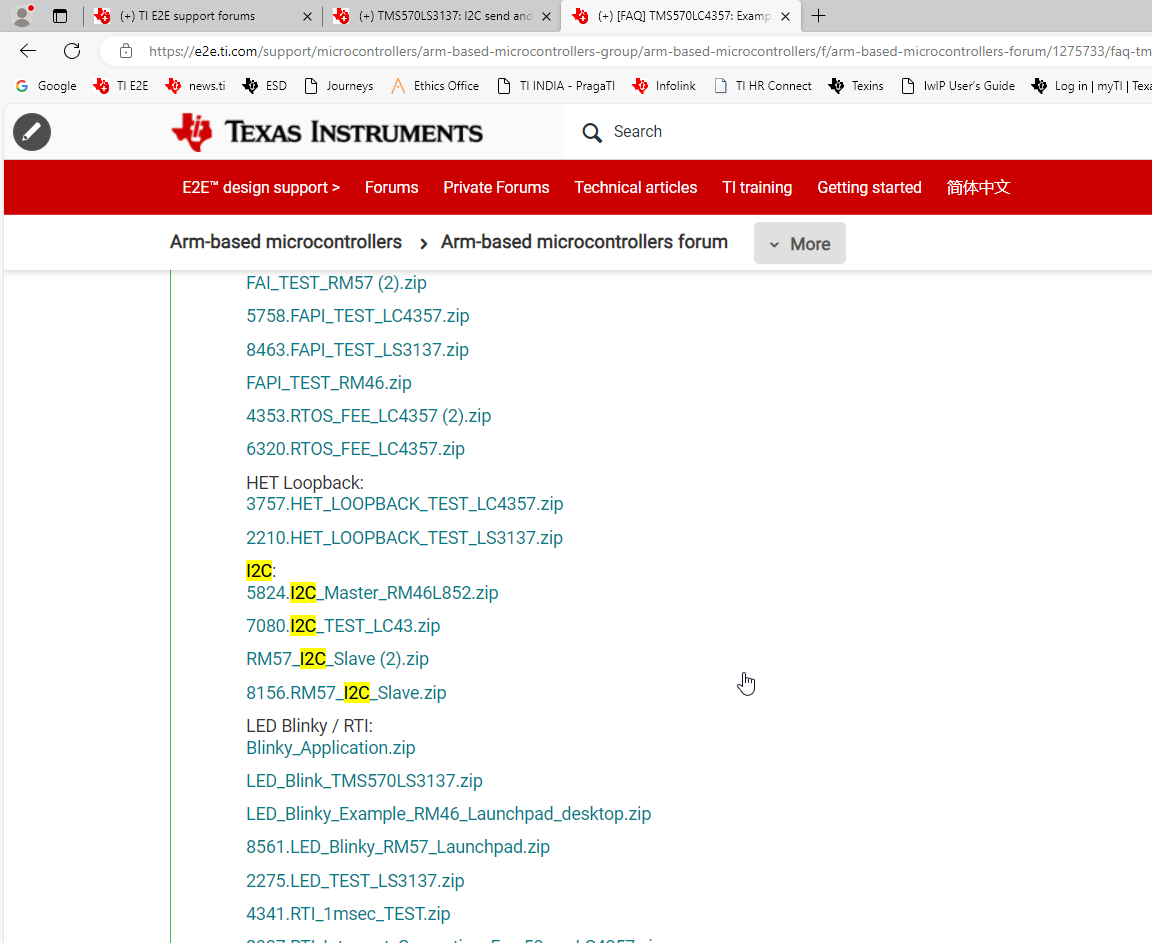Image resolution: width=1152 pixels, height=943 pixels.
Task: Click the highlighted I2C: heading text
Action: coord(261,571)
